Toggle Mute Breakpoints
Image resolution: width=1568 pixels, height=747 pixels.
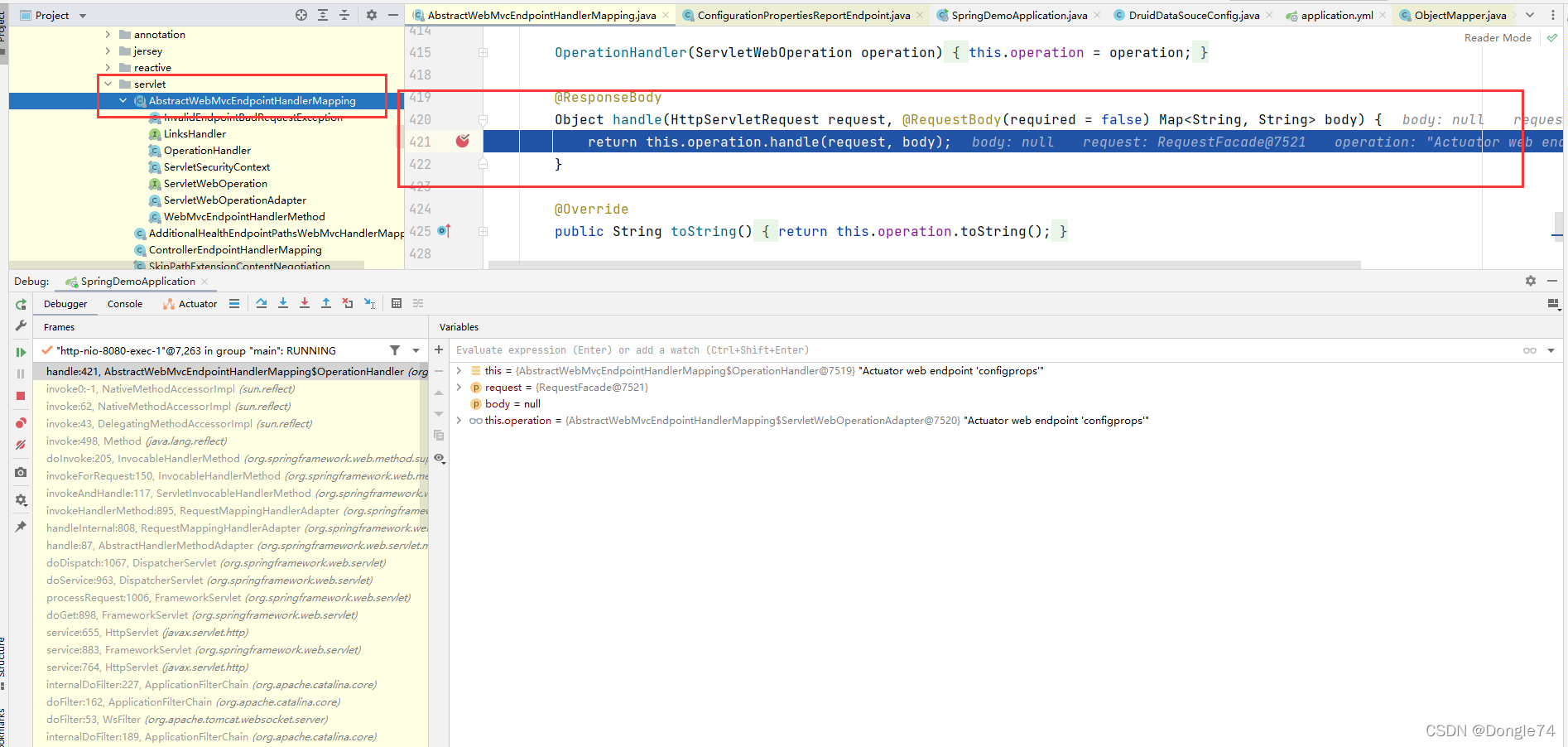(x=21, y=445)
